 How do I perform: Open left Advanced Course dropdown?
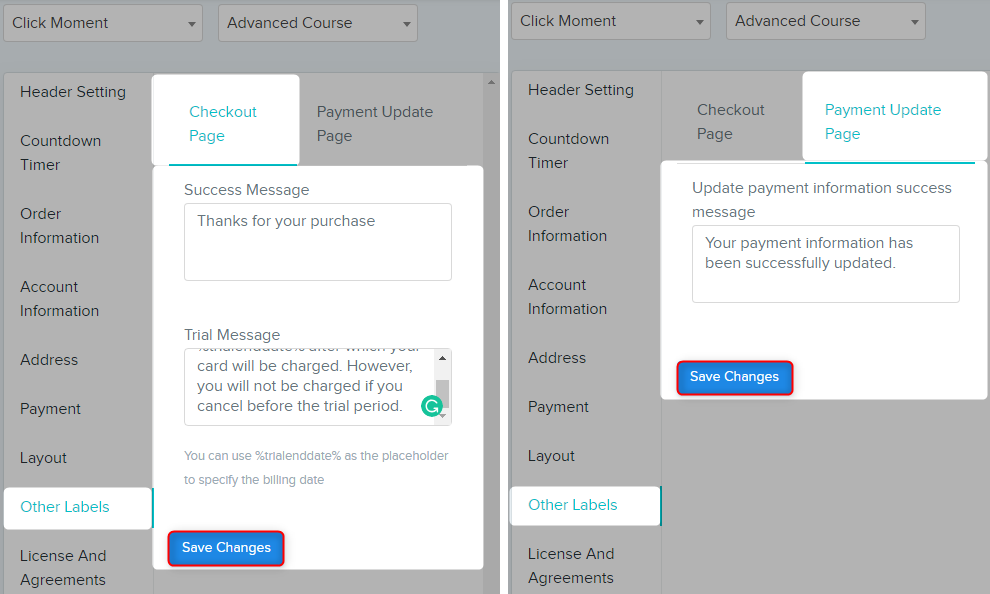(x=318, y=23)
